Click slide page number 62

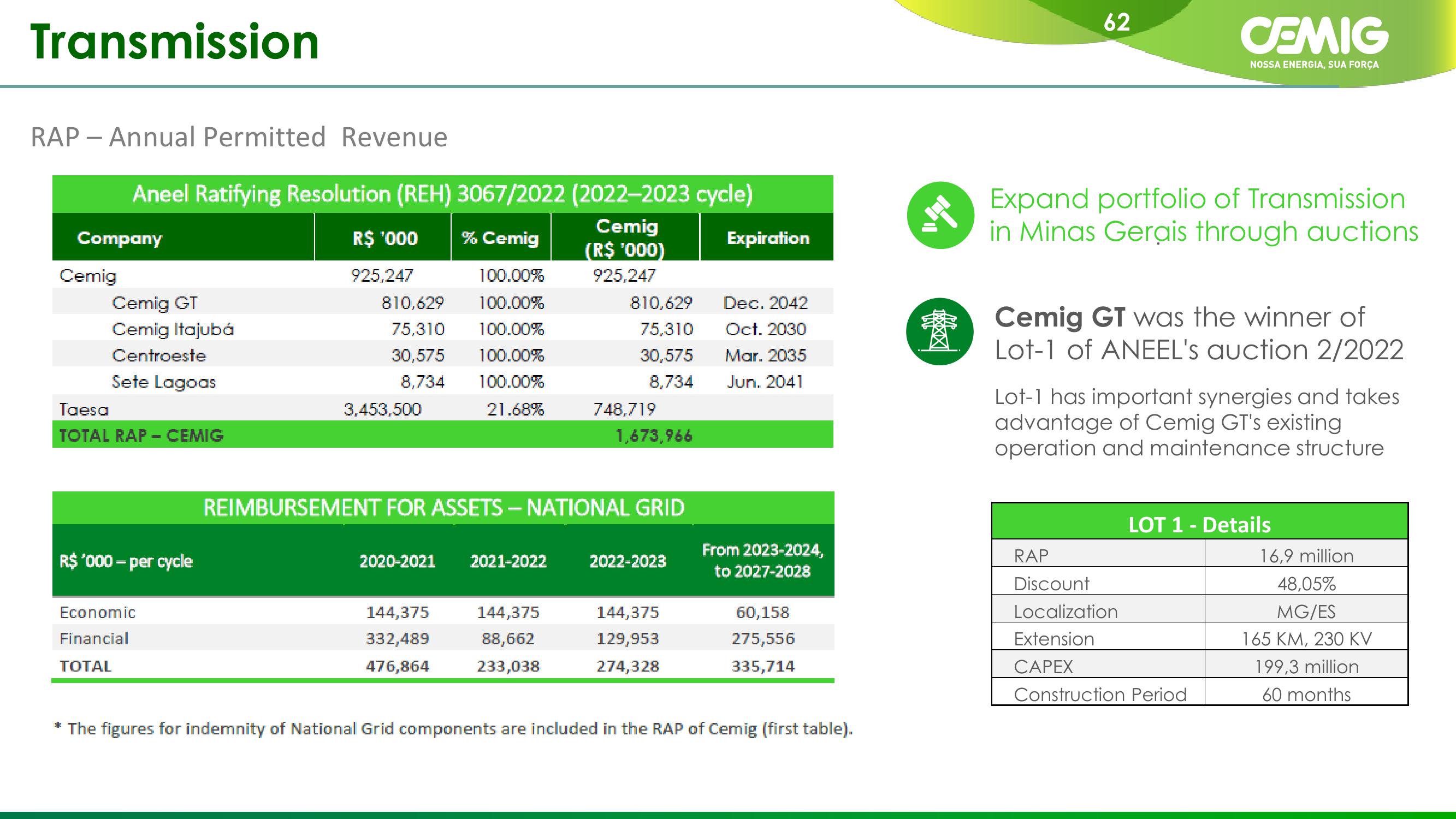click(x=1117, y=22)
